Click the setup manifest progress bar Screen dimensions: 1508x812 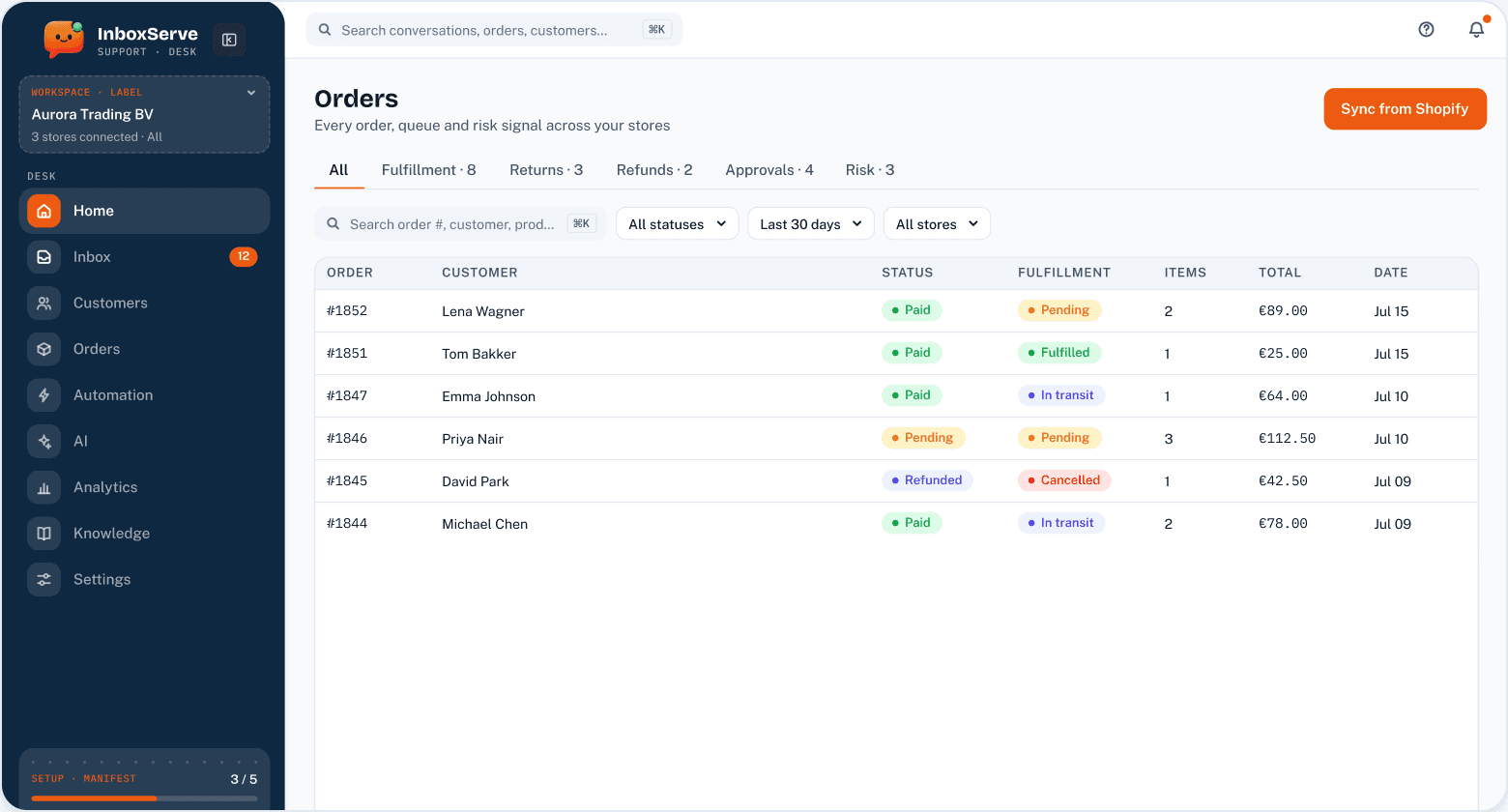coord(144,798)
